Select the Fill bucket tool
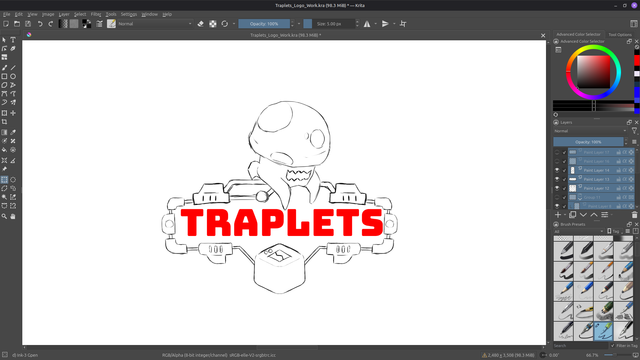The width and height of the screenshot is (640, 360). [4, 150]
